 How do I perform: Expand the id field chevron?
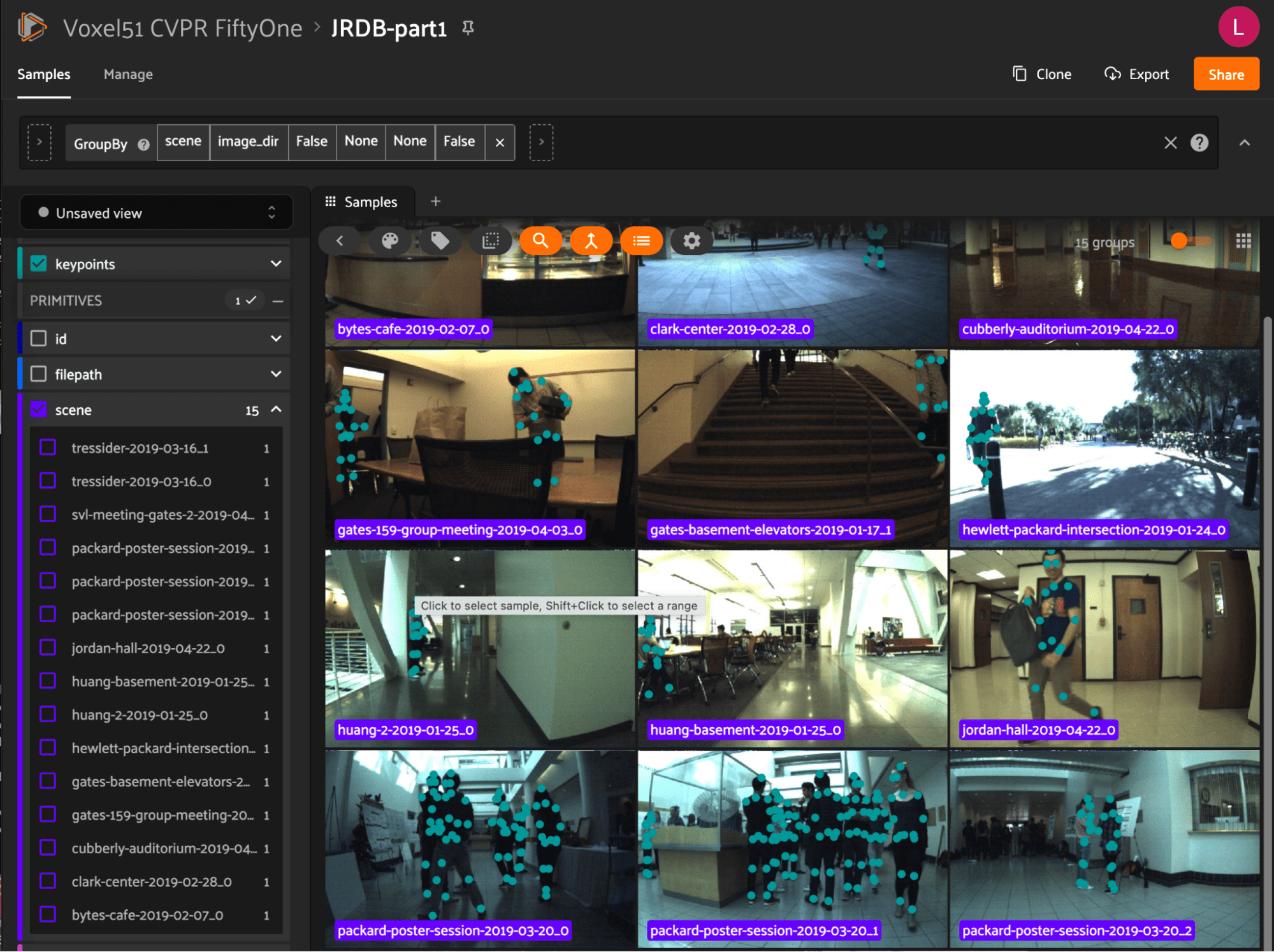coord(276,338)
